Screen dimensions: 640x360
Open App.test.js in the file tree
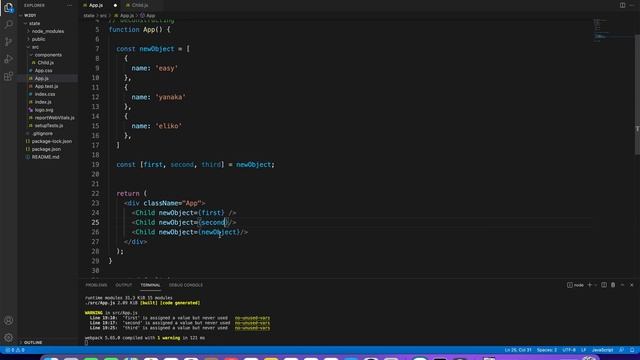pyautogui.click(x=46, y=87)
